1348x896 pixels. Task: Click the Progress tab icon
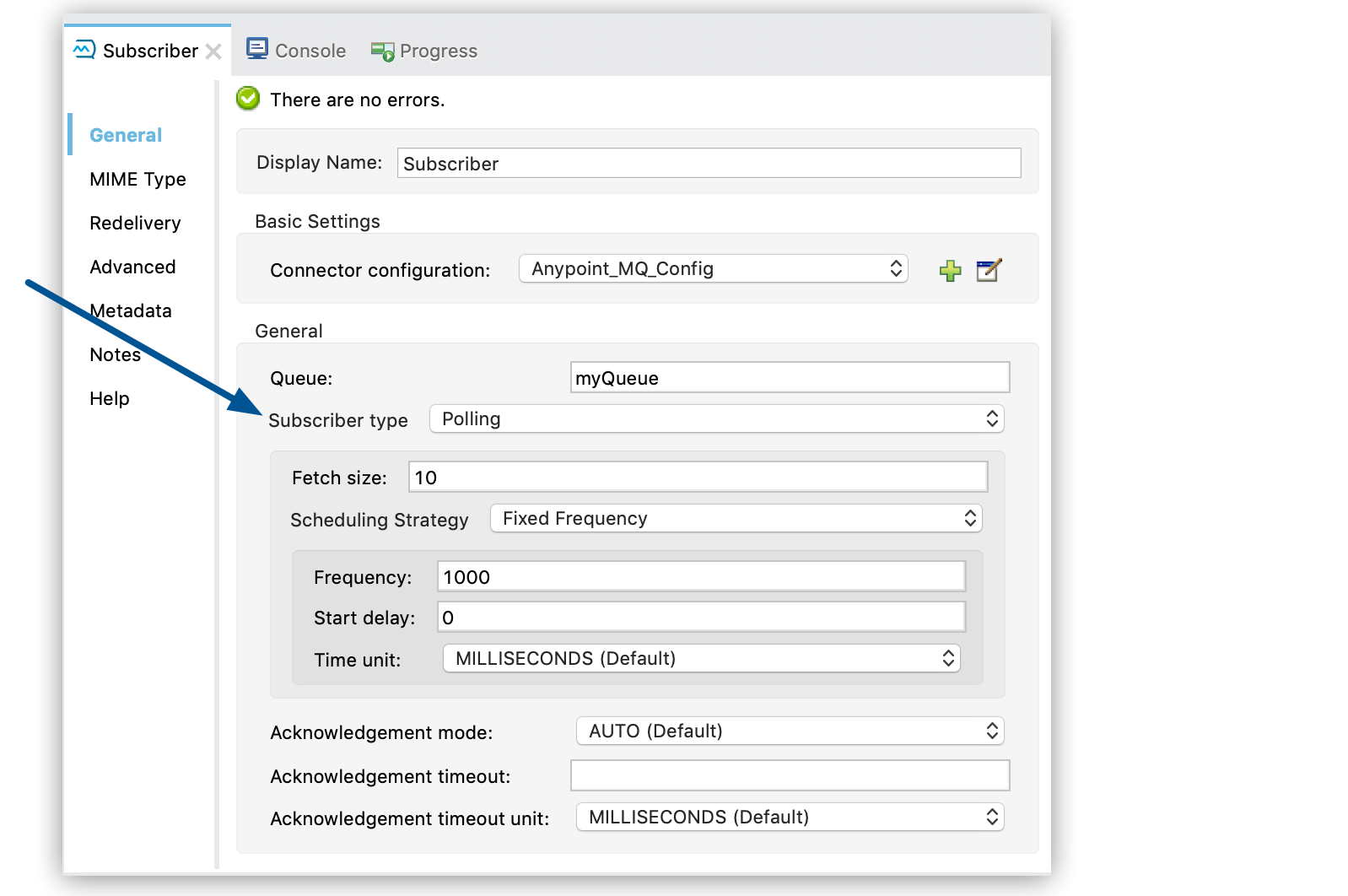point(382,51)
